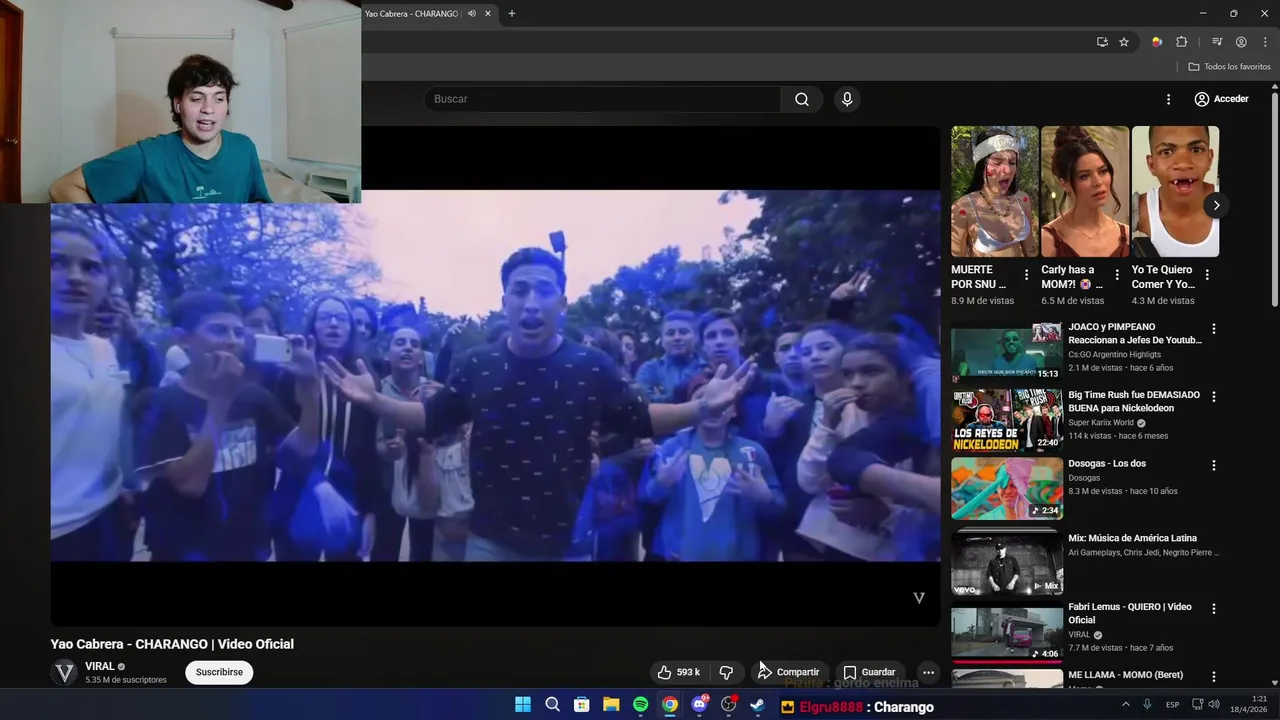Open Yo Te Quiero Comer short thumbnail
The width and height of the screenshot is (1280, 720).
pyautogui.click(x=1175, y=192)
